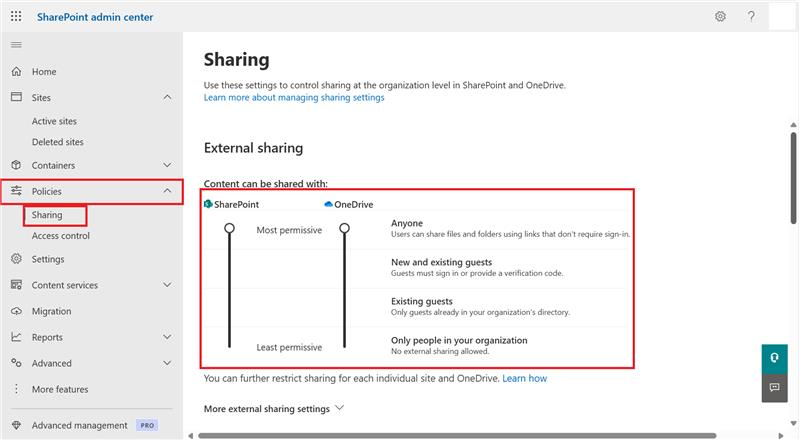The image size is (800, 440).
Task: Expand the Reports section chevron
Action: pyautogui.click(x=167, y=337)
